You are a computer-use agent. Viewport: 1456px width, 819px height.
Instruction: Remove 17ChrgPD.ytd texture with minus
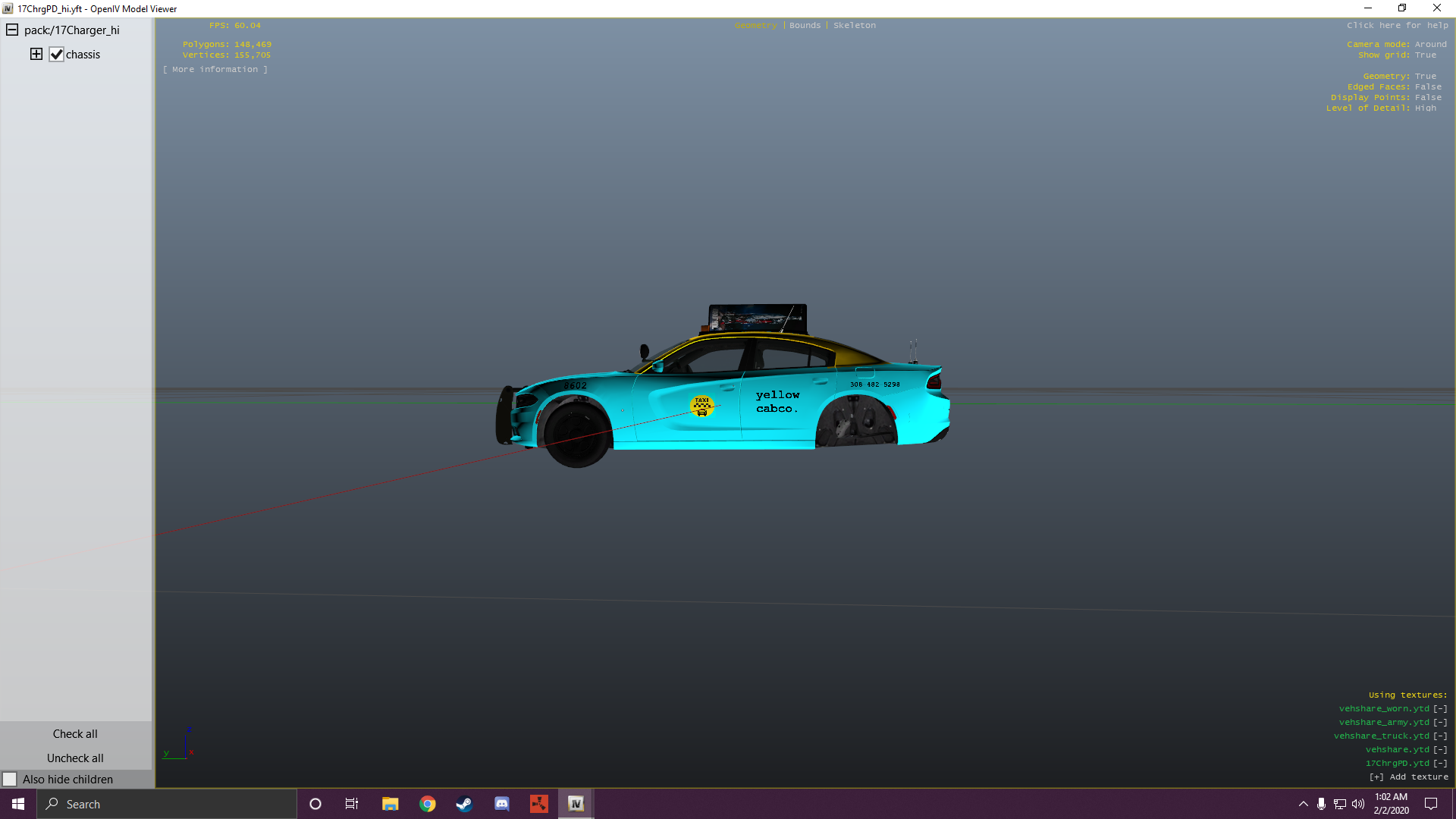[1440, 764]
